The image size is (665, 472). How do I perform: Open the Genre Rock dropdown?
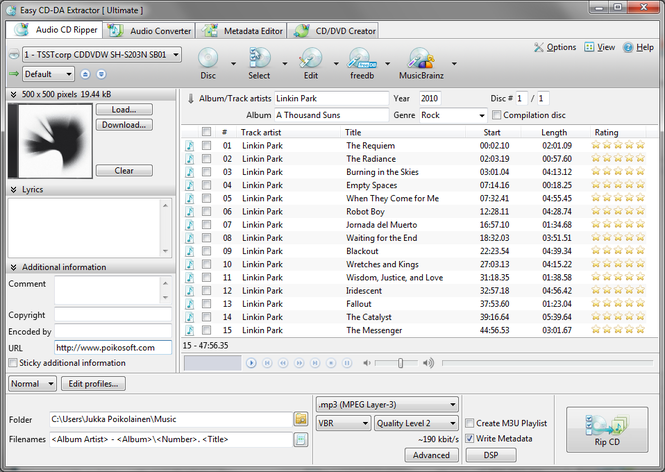point(453,115)
